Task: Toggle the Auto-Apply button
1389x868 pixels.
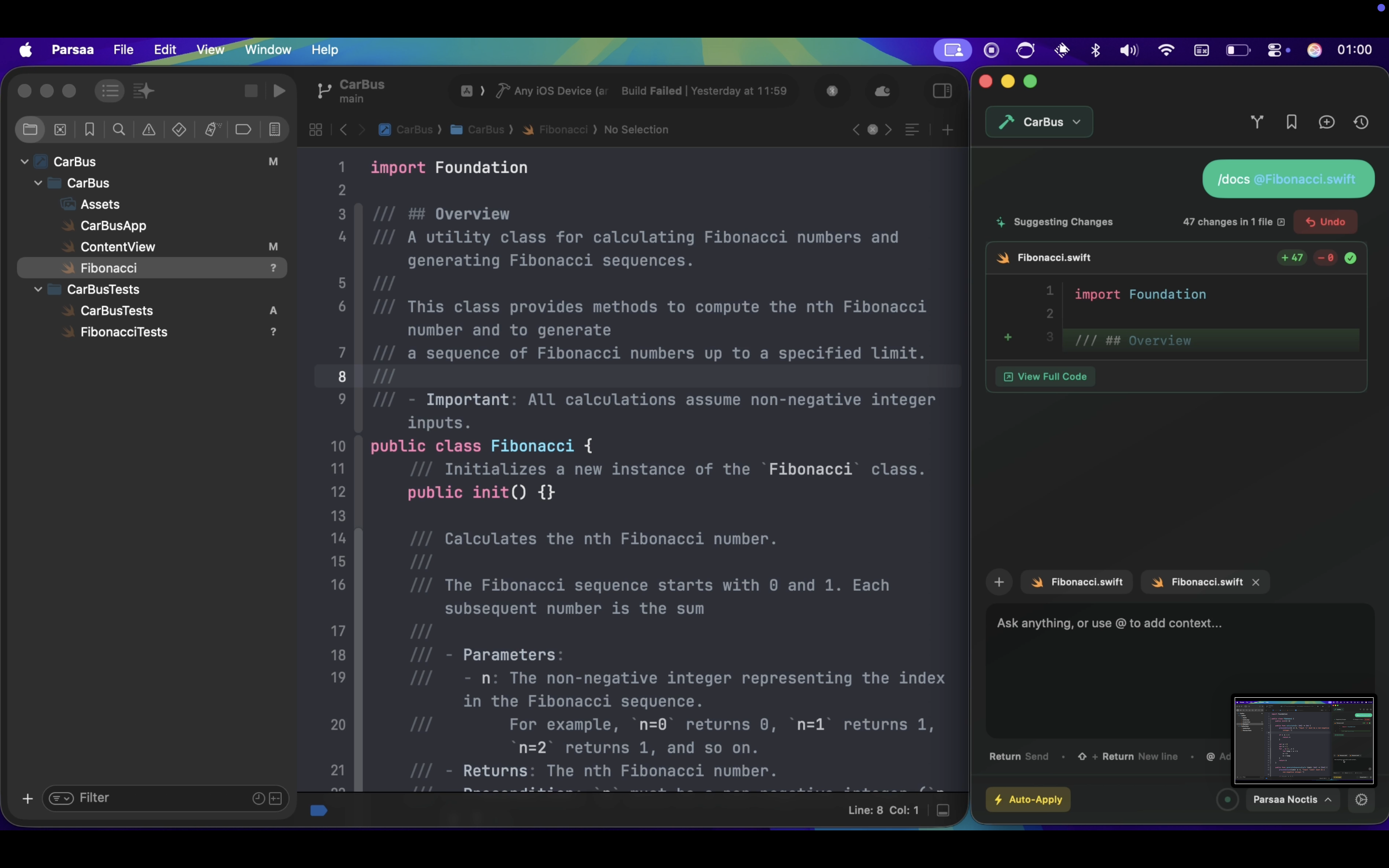Action: tap(1028, 800)
